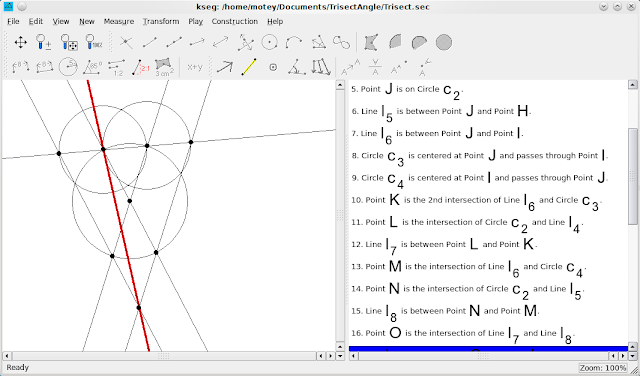Create new Angle Bisector
This screenshot has height=376, width=640.
click(x=319, y=42)
